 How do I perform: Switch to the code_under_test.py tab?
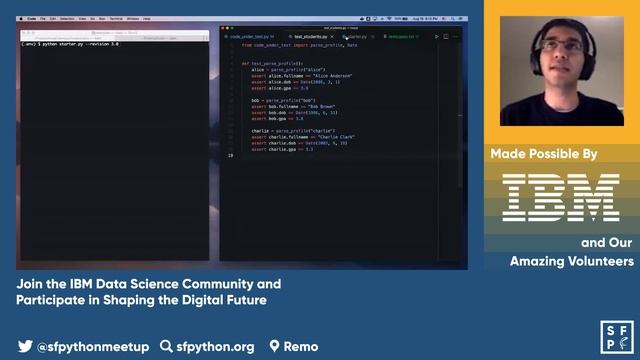coord(249,37)
